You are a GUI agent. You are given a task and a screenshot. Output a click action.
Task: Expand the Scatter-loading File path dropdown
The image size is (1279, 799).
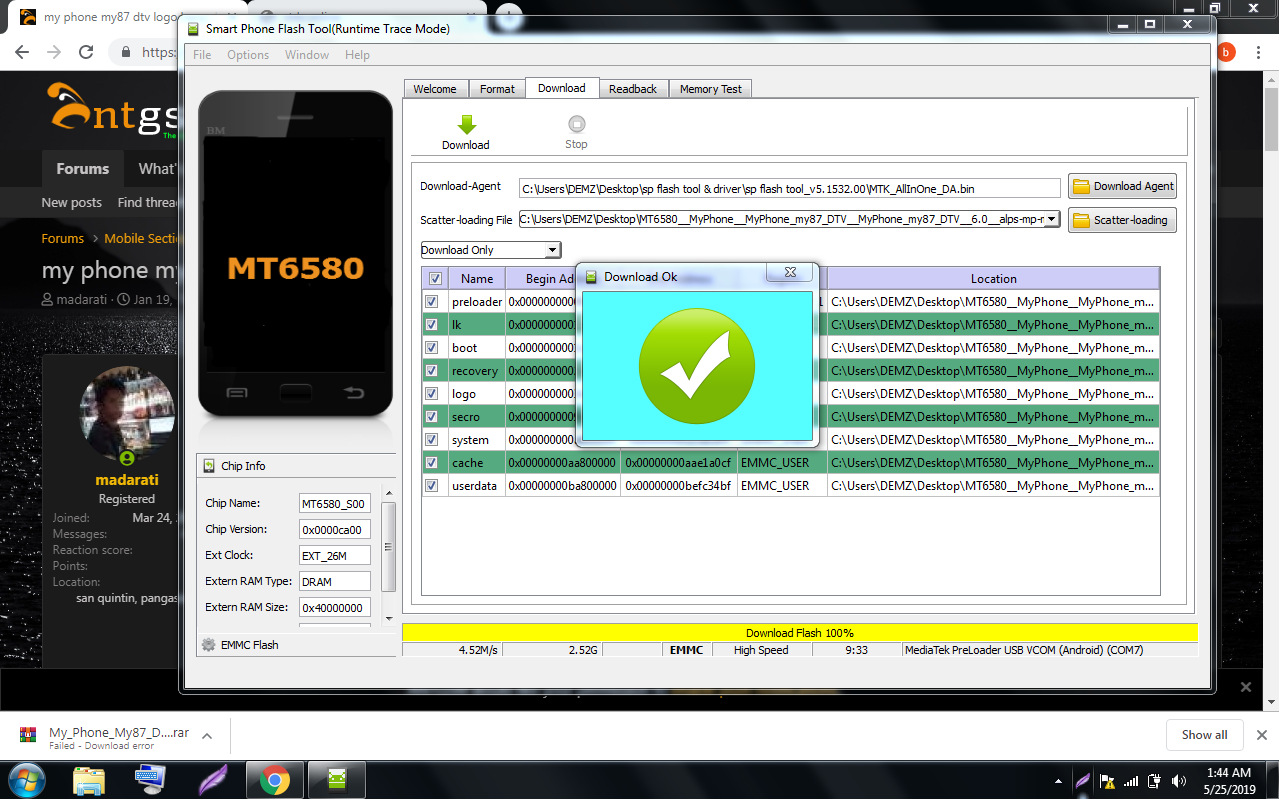coord(1052,219)
